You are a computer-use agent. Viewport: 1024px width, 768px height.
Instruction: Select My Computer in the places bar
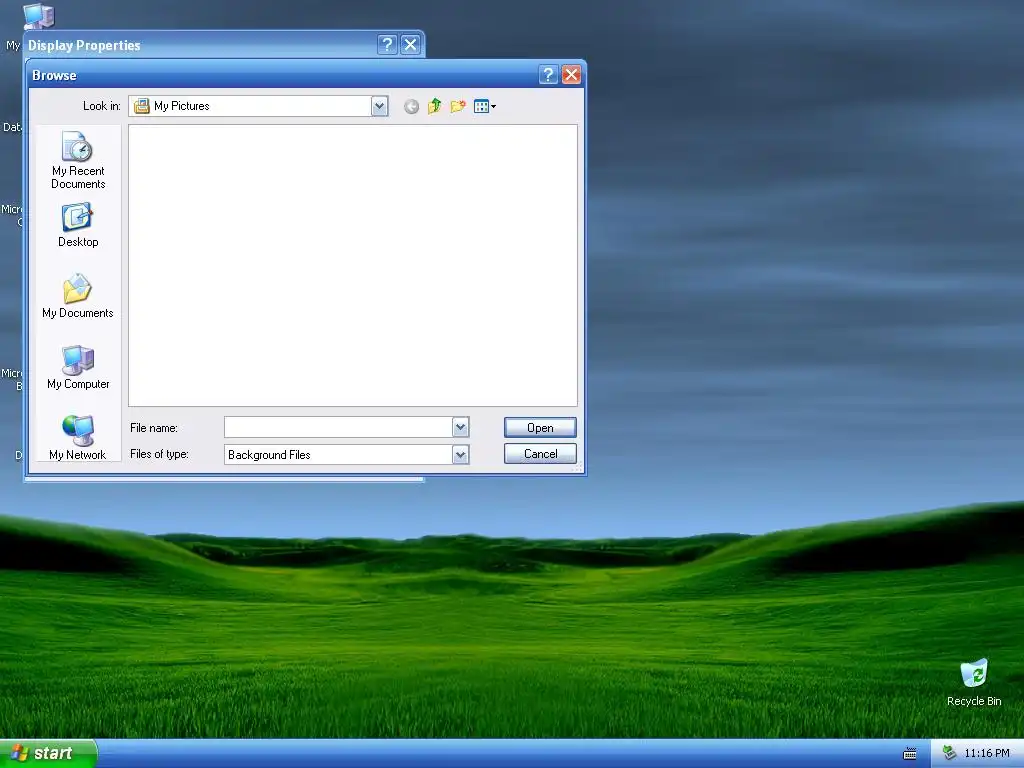click(x=78, y=367)
